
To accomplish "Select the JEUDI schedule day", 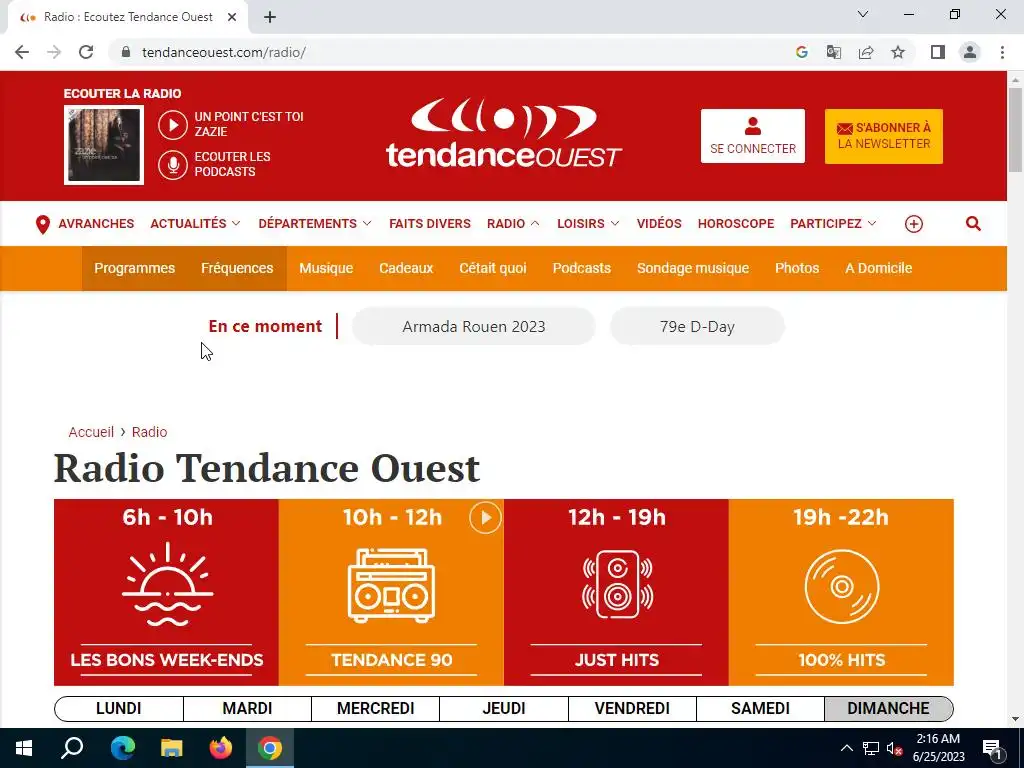I will [x=504, y=709].
